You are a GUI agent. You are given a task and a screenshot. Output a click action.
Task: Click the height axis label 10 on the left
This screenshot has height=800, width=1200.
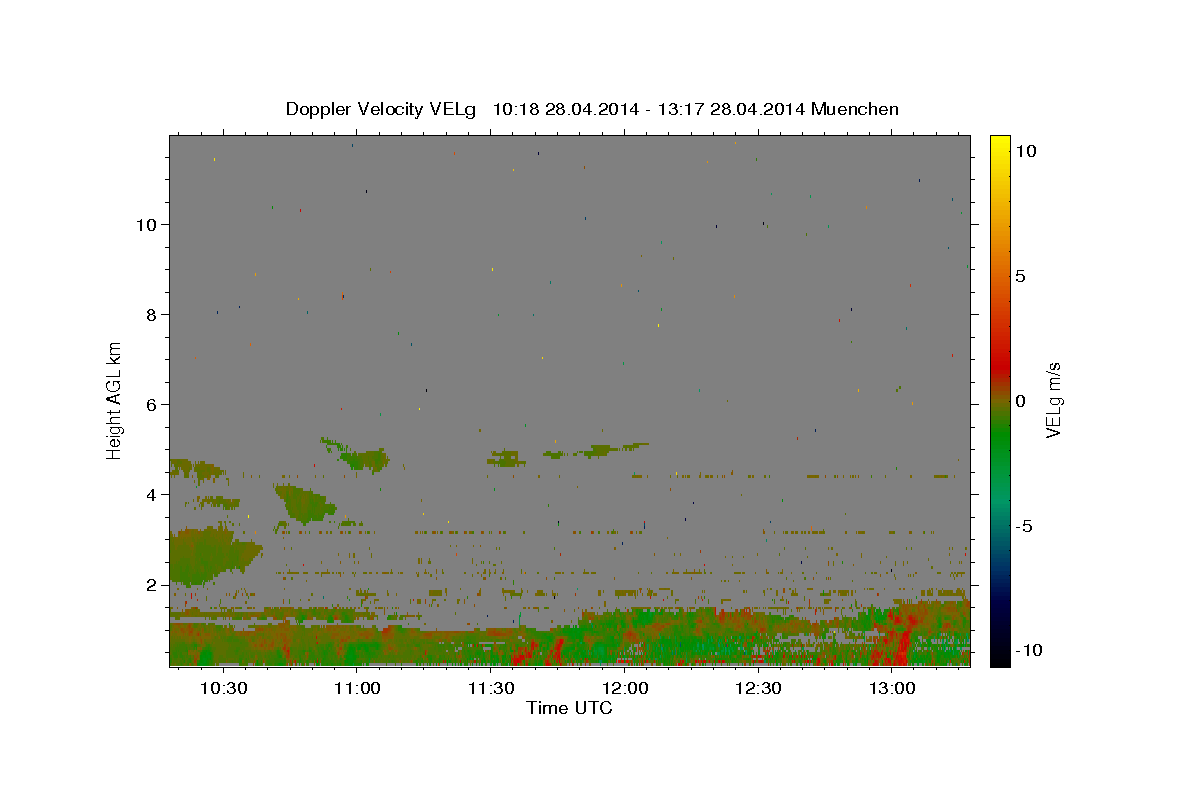(x=149, y=224)
